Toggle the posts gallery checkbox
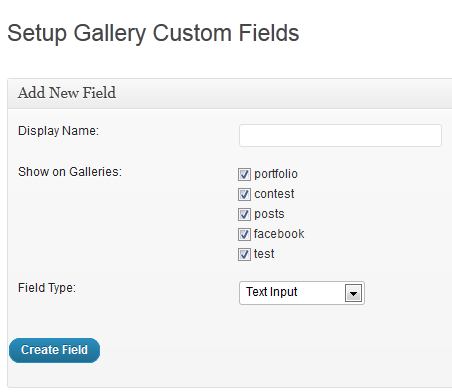 [x=244, y=214]
